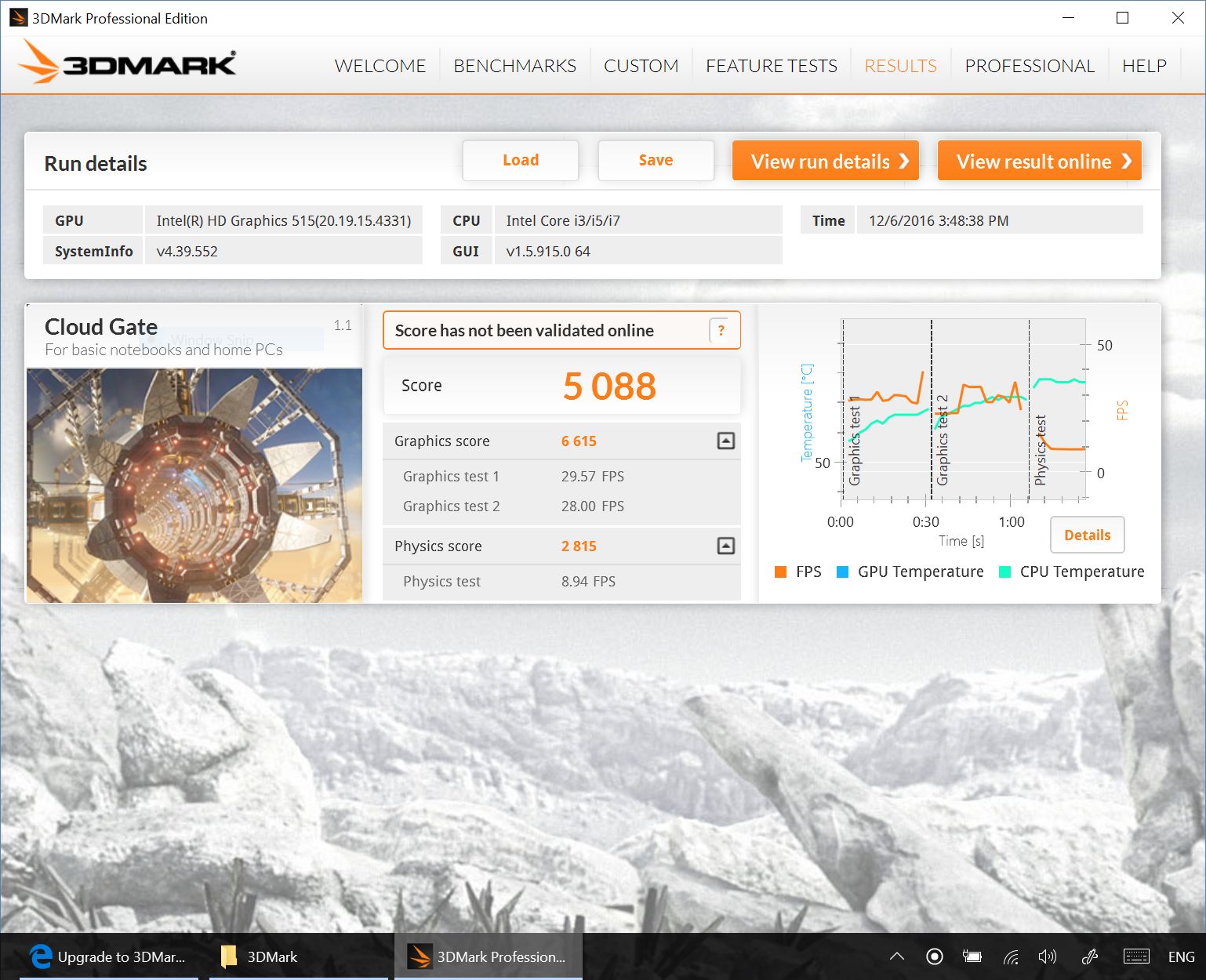
Task: Click the battery status tray icon
Action: [x=972, y=956]
